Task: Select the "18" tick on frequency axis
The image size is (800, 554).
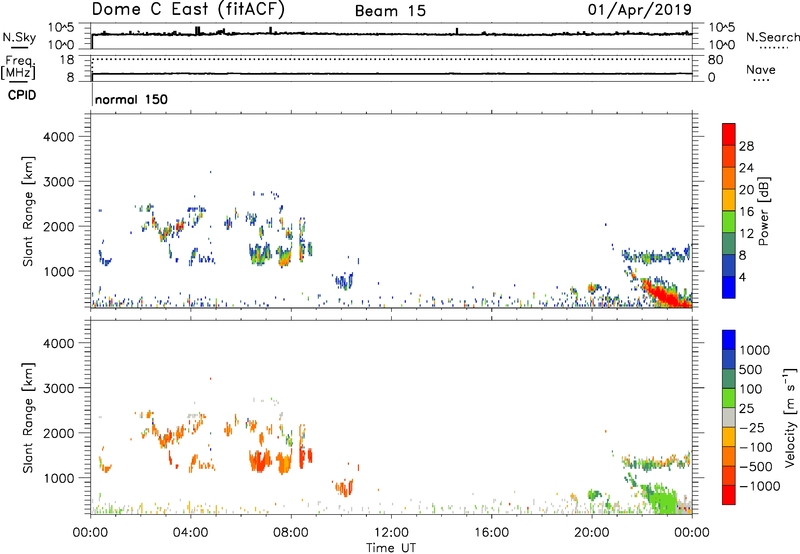Action: tap(67, 60)
